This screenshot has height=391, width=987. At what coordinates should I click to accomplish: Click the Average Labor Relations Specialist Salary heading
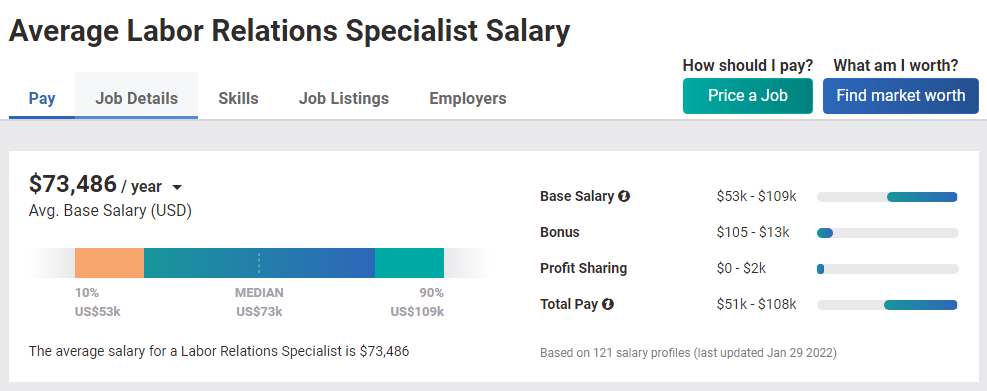point(290,31)
